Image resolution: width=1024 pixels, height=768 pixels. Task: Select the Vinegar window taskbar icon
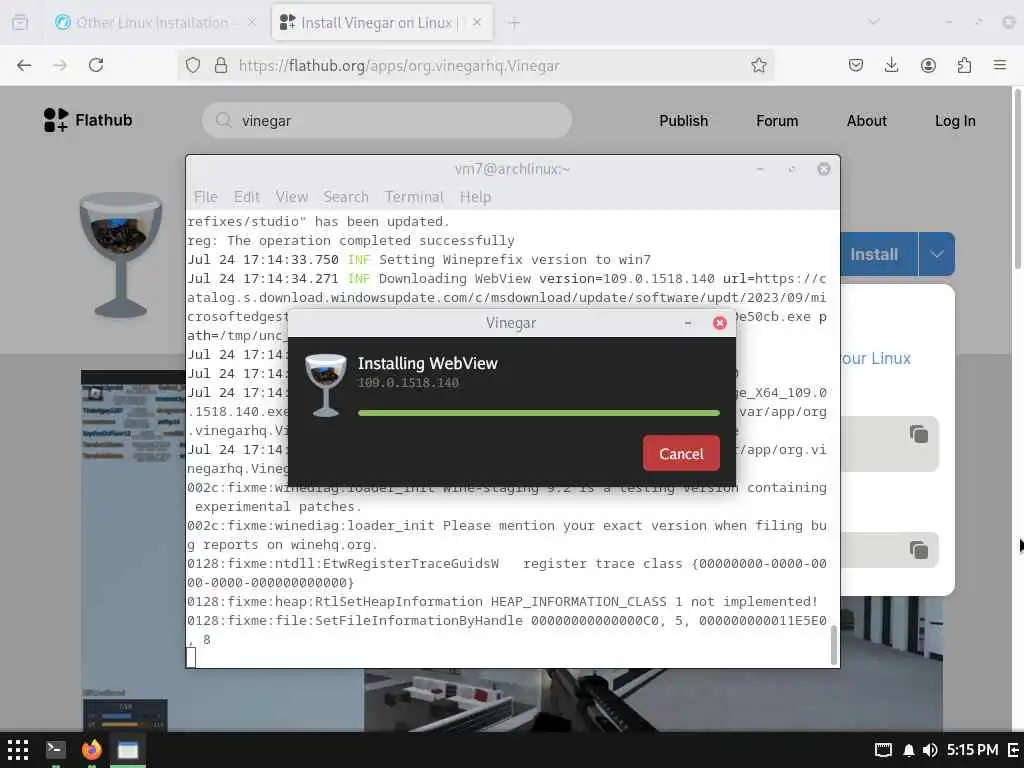(128, 750)
